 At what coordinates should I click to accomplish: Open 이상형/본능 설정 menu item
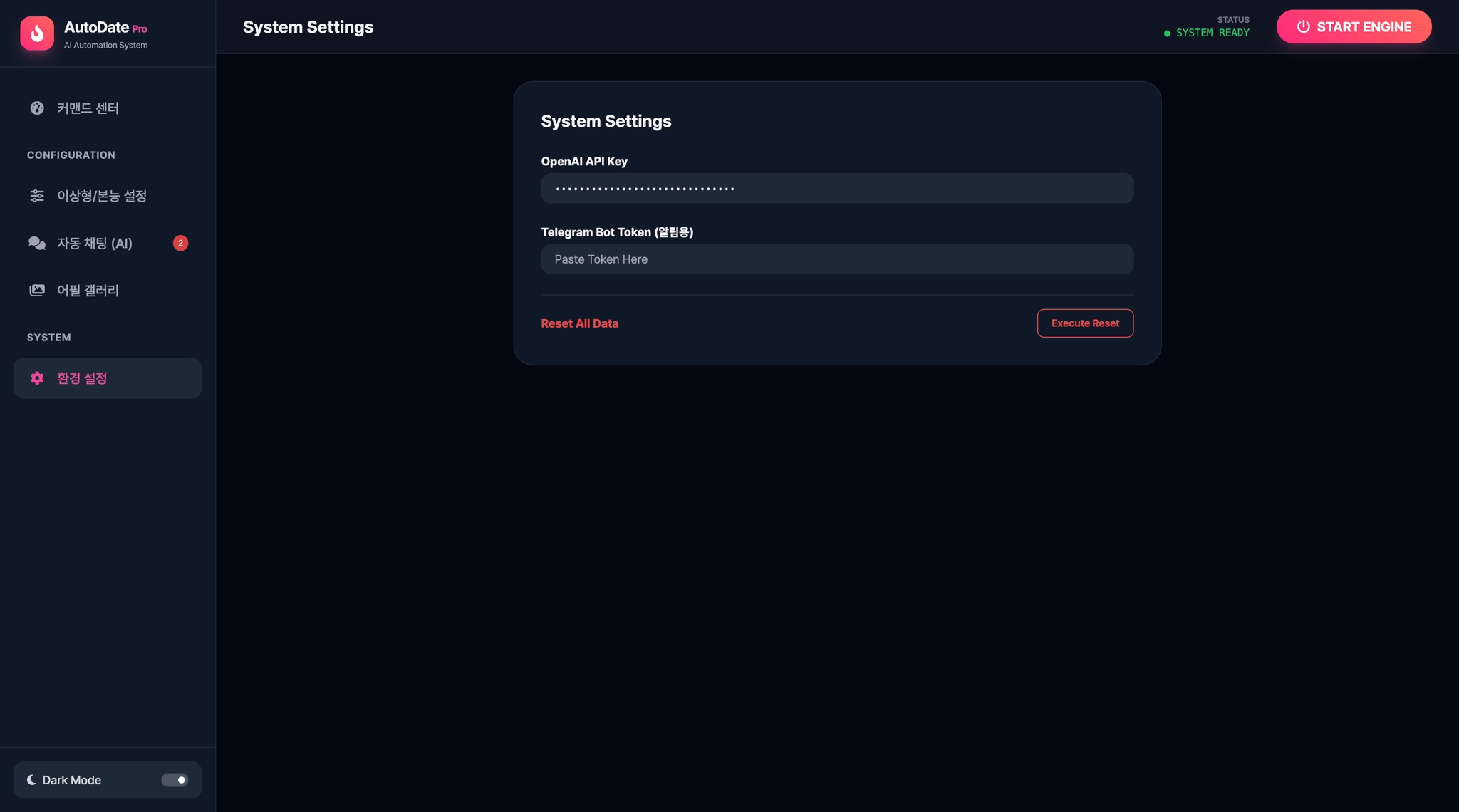102,196
